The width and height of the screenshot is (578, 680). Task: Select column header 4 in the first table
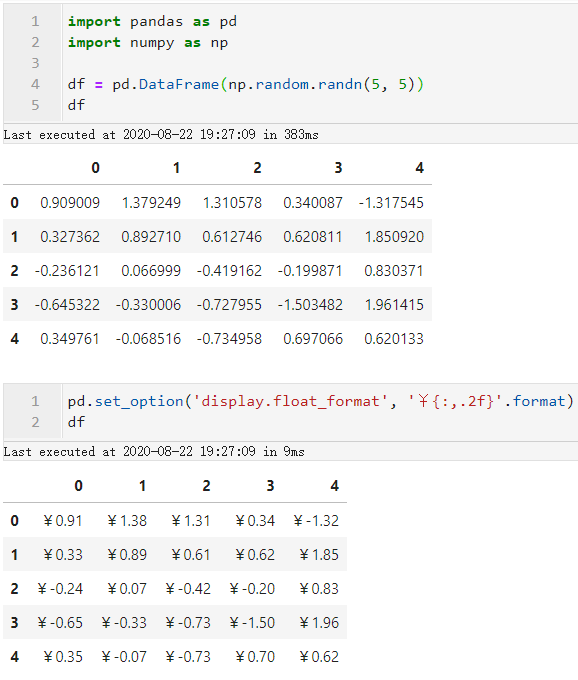coord(419,168)
